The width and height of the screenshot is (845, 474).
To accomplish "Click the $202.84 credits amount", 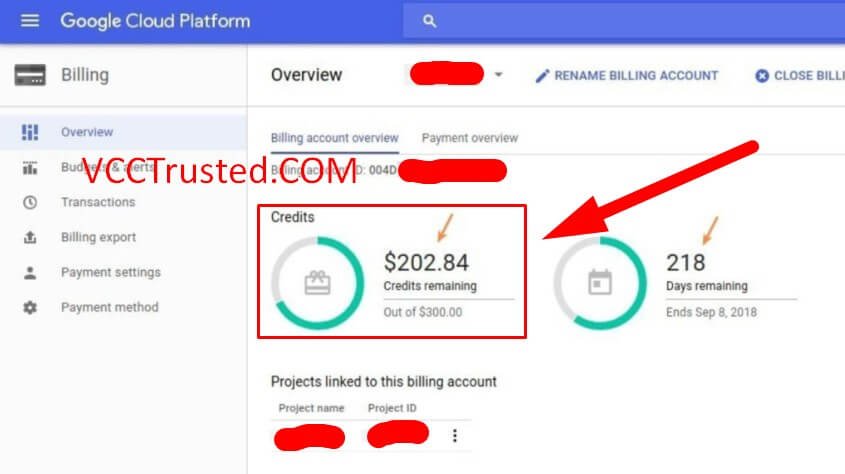I will (426, 262).
